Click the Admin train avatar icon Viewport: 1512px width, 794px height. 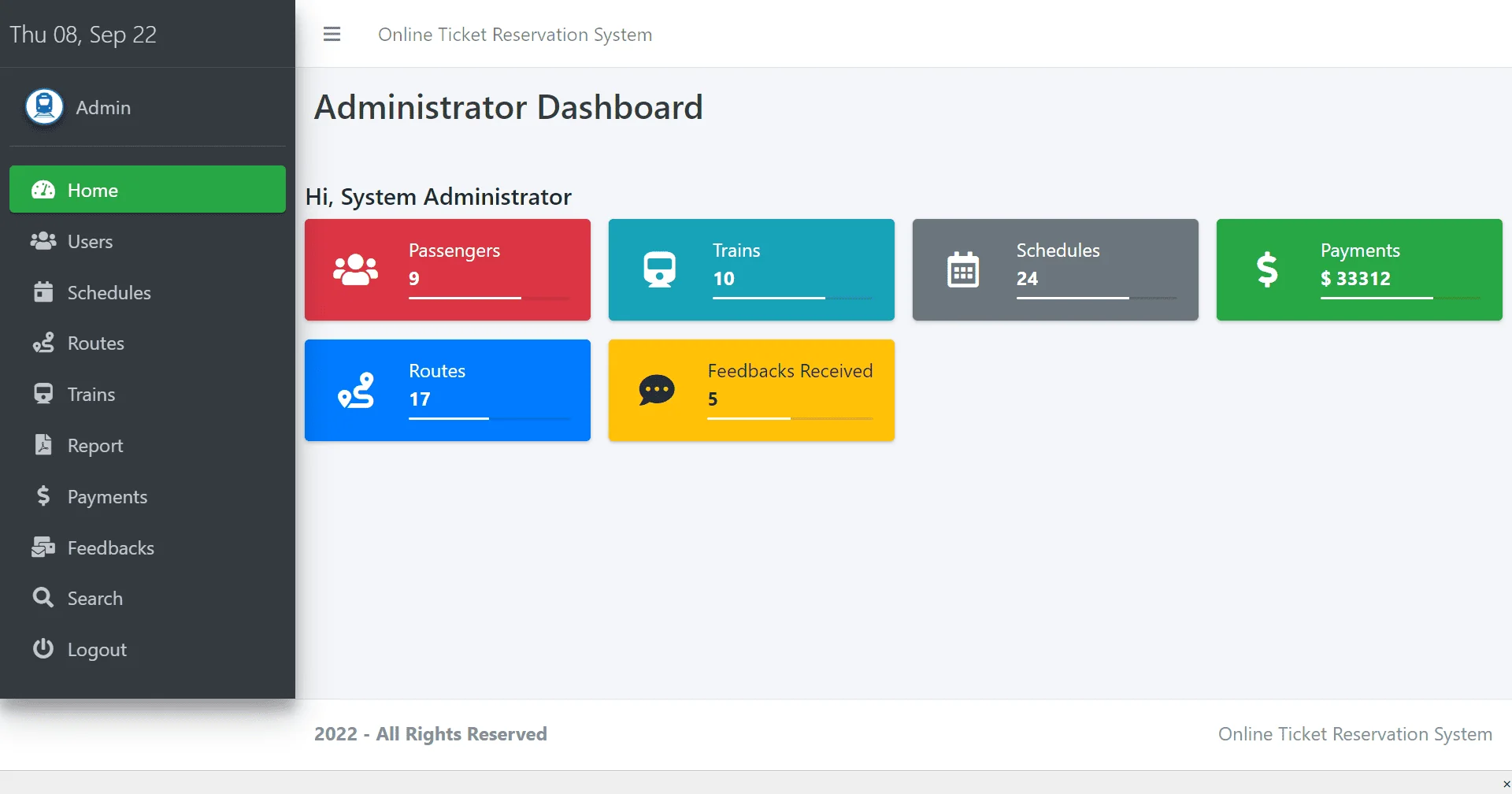44,106
